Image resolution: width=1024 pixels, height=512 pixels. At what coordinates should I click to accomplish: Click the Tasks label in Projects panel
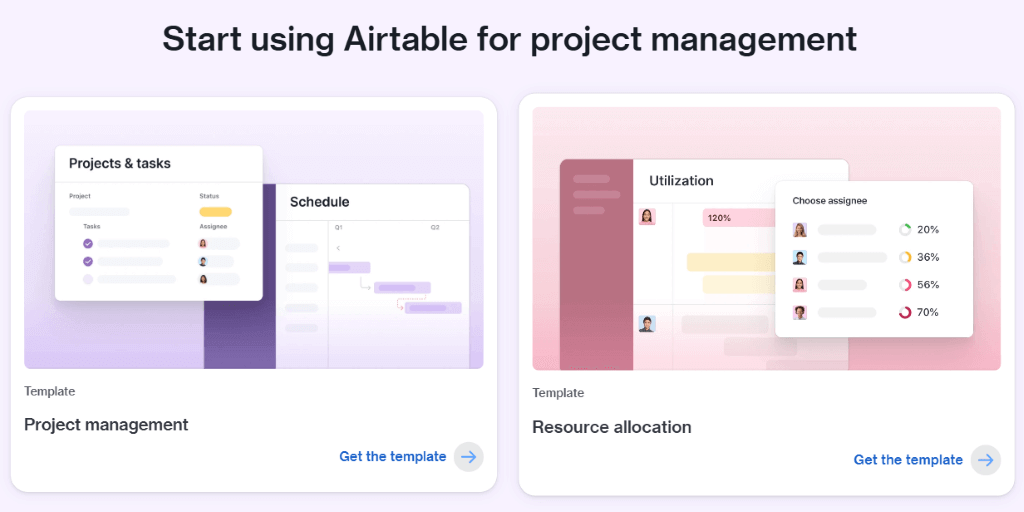click(x=91, y=227)
